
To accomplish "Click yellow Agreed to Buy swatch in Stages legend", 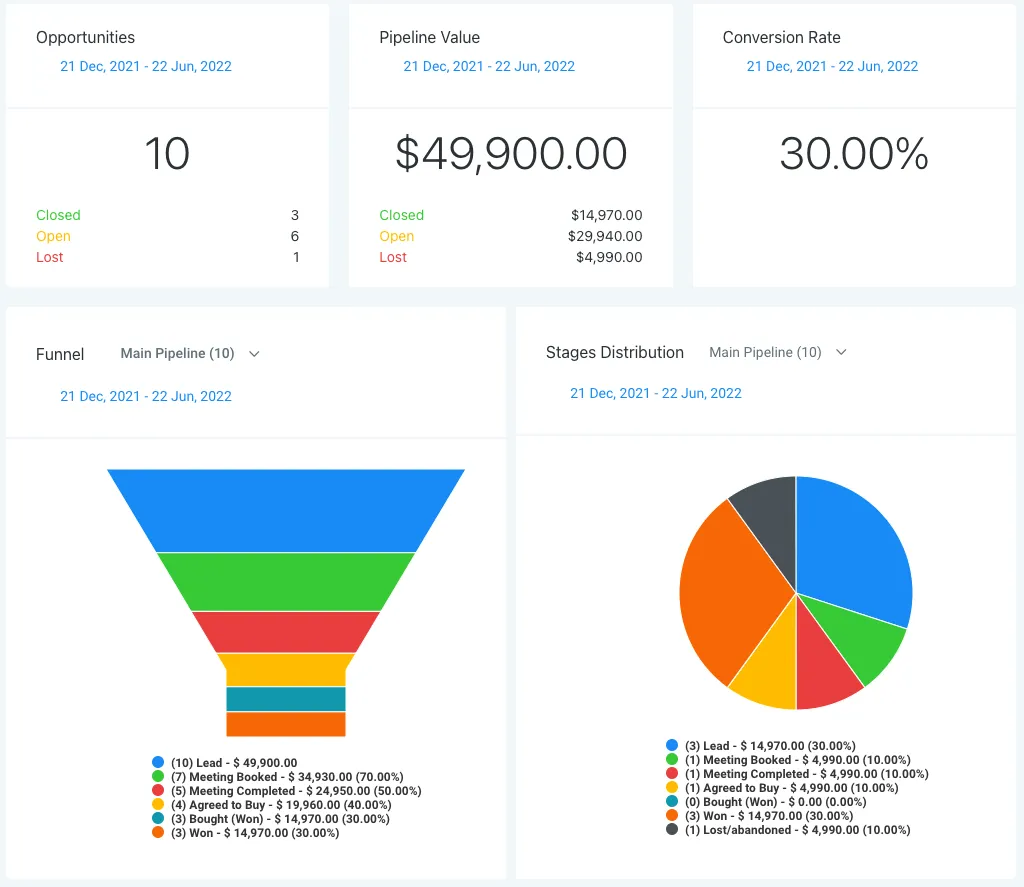I will tap(672, 787).
